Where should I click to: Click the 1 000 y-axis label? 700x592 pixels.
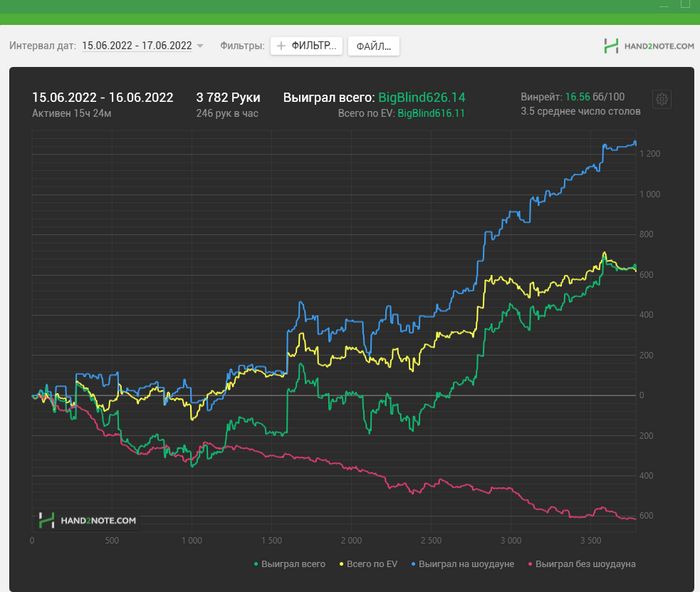click(x=650, y=195)
